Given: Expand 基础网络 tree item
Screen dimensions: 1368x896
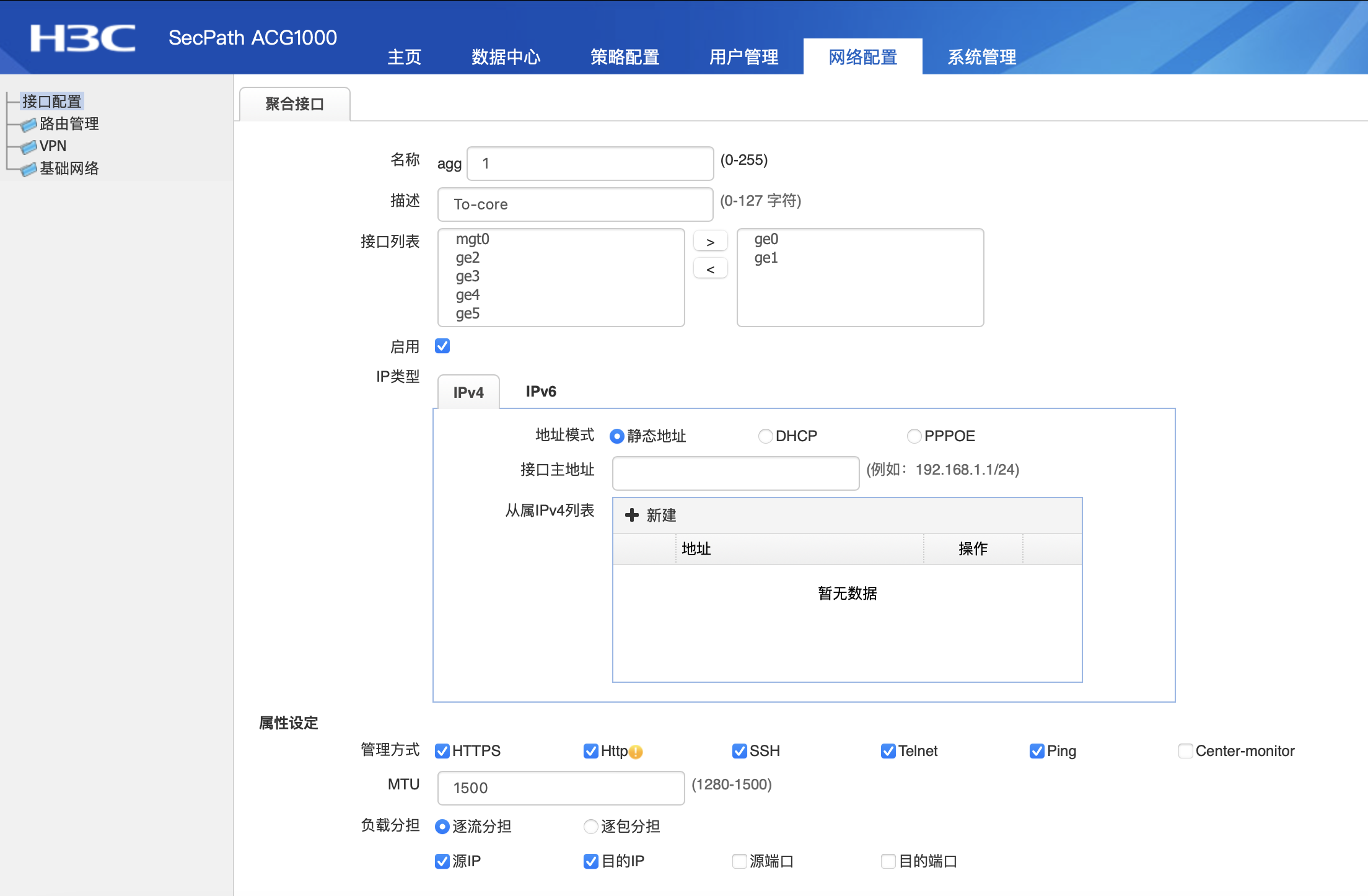Looking at the screenshot, I should pos(69,169).
